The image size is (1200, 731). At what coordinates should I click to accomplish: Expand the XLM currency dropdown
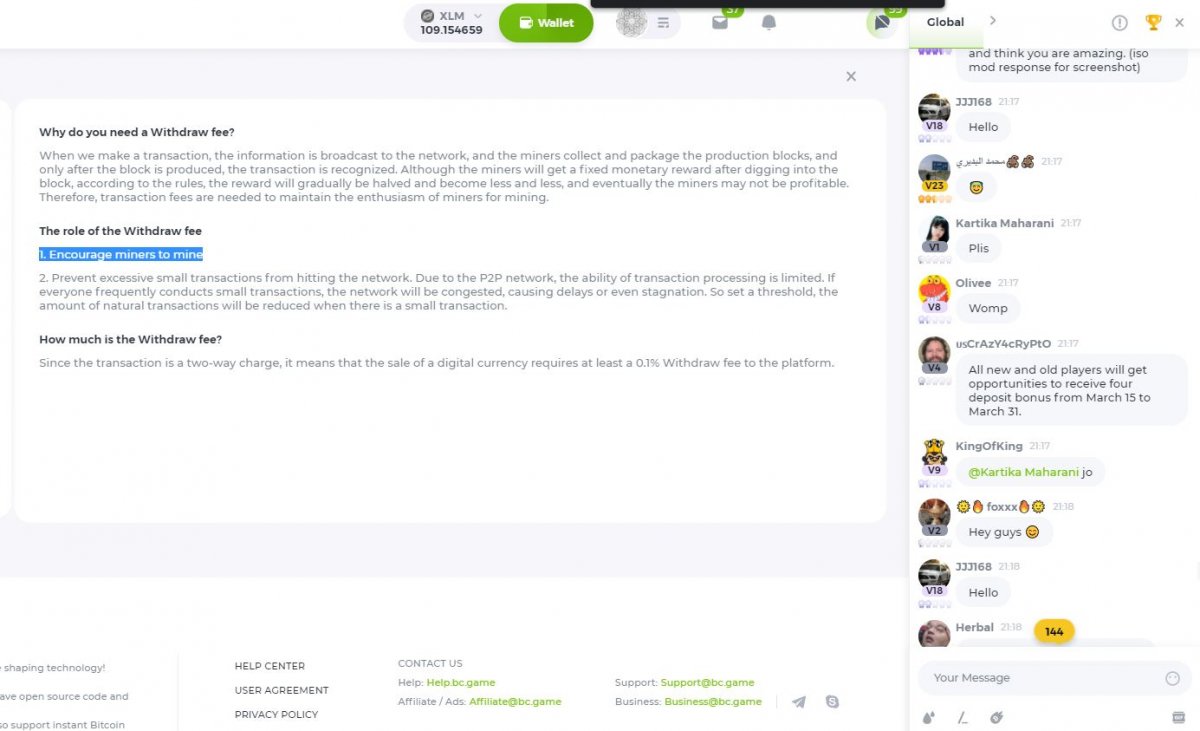pyautogui.click(x=452, y=22)
